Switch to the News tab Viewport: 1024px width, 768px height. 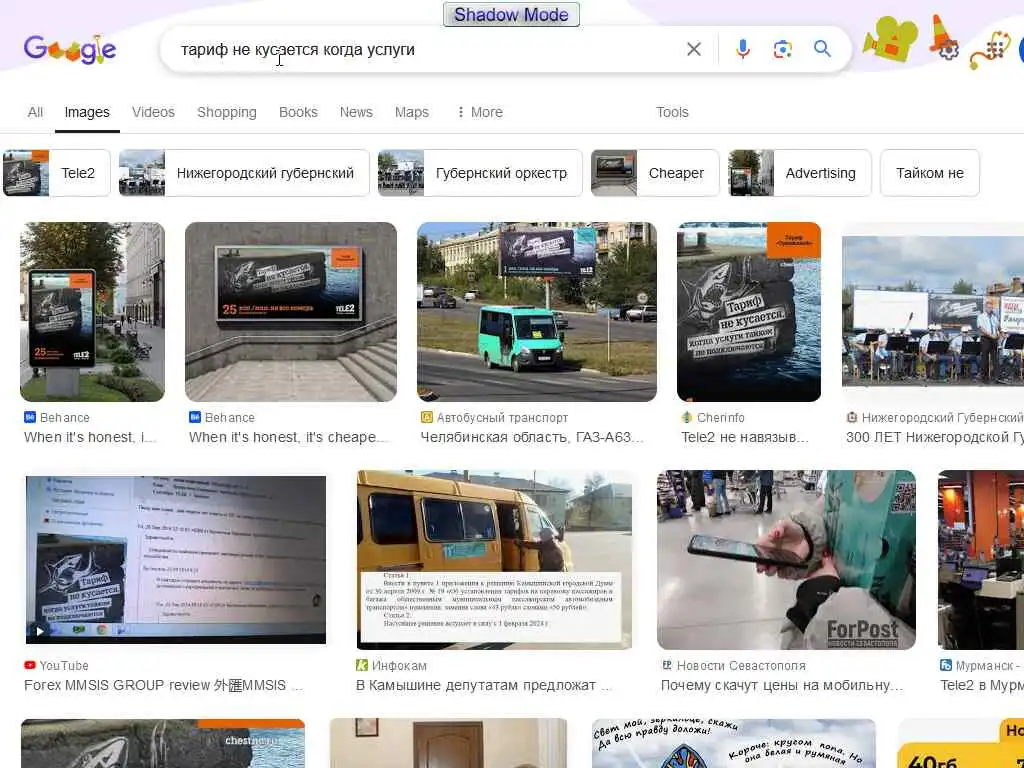click(356, 112)
